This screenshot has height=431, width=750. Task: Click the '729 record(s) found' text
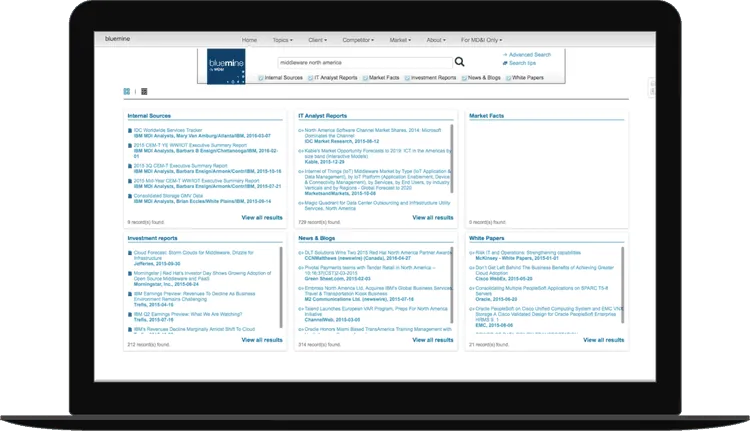tap(319, 222)
